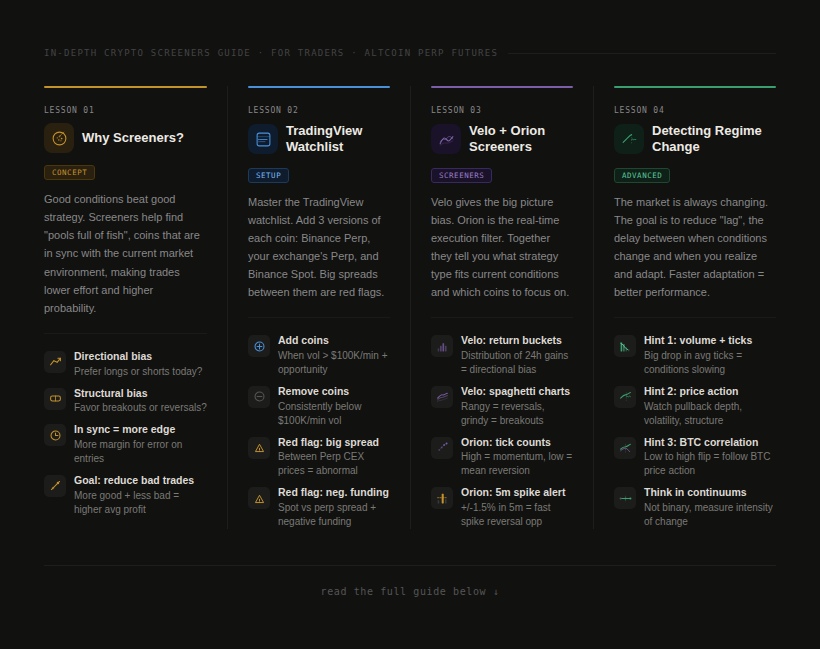Viewport: 820px width, 649px height.
Task: Click the Hint 3 BTC correlation icon
Action: [x=625, y=448]
